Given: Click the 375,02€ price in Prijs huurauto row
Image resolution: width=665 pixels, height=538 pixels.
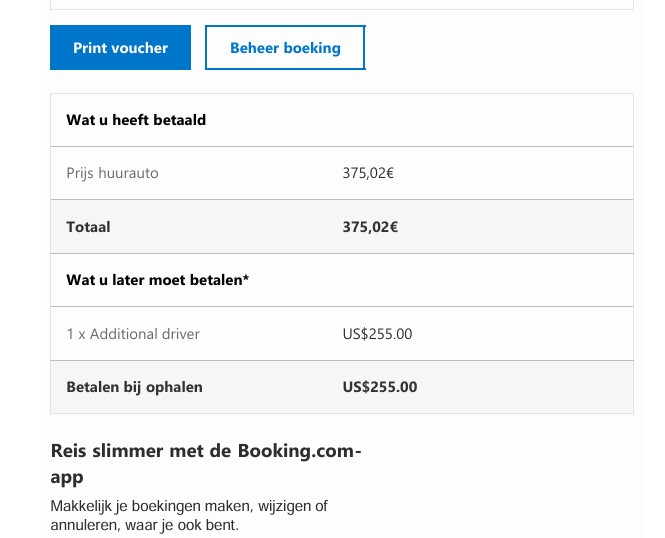Looking at the screenshot, I should point(368,173).
